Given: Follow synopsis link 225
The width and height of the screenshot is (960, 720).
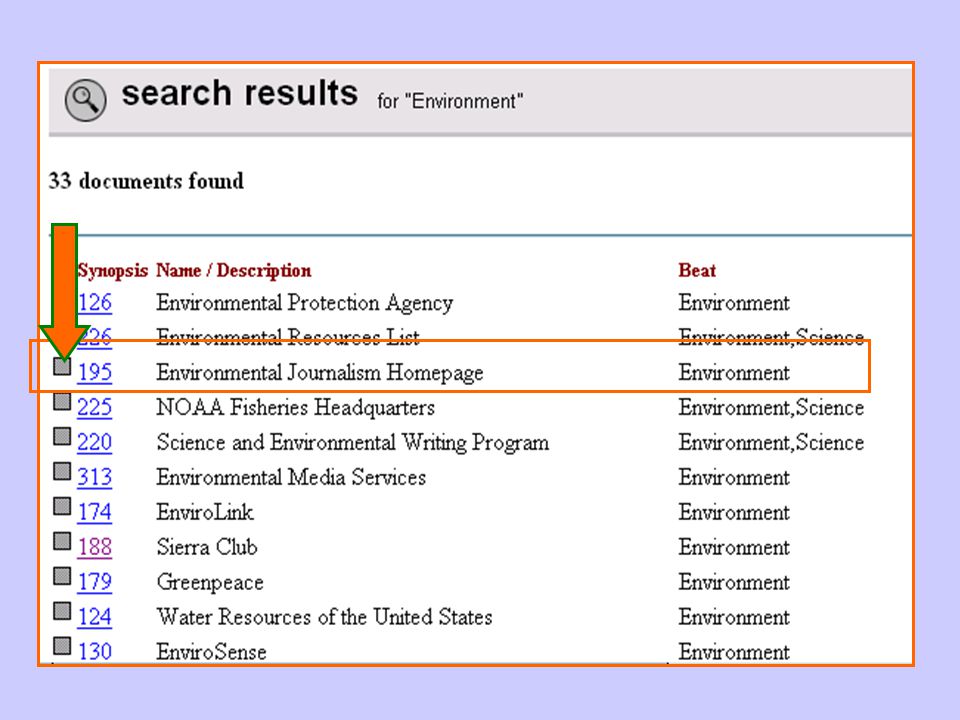Looking at the screenshot, I should [95, 407].
